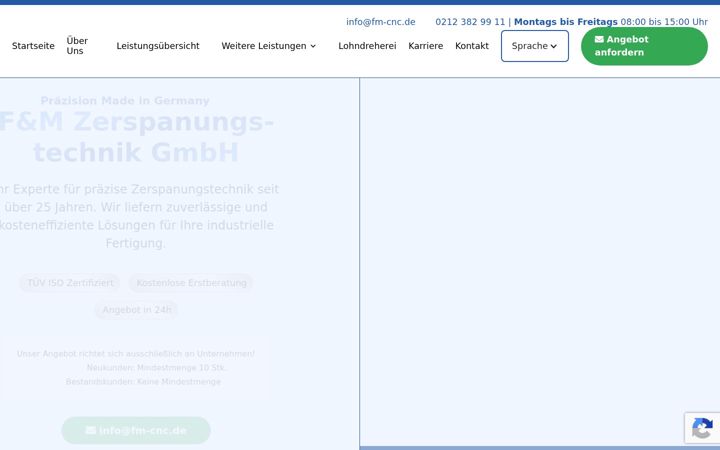Click Präzision Made in Germany tagline
Screen dimensions: 720x450
click(x=125, y=101)
